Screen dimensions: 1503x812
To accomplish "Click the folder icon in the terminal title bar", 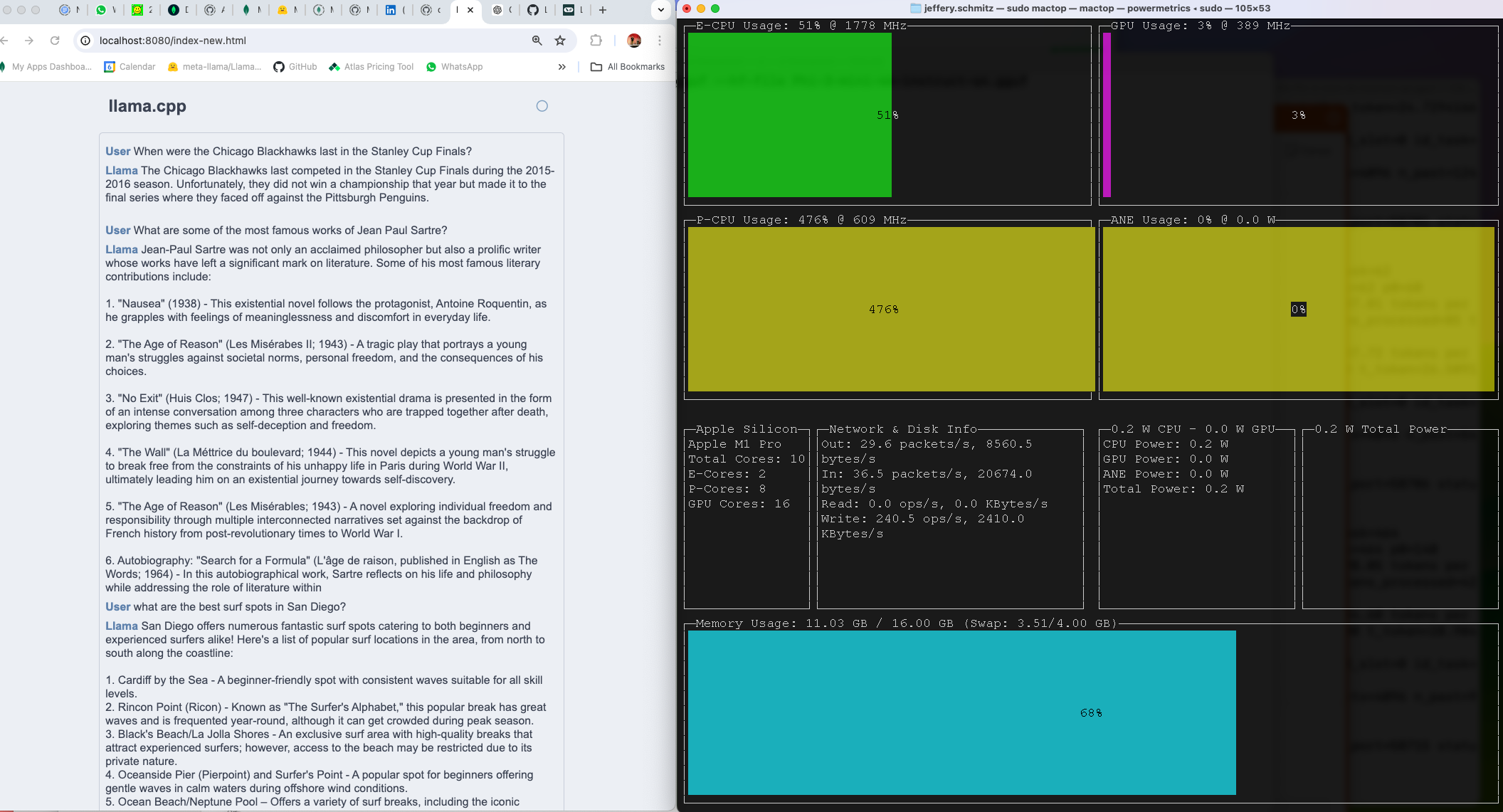I will click(x=916, y=9).
